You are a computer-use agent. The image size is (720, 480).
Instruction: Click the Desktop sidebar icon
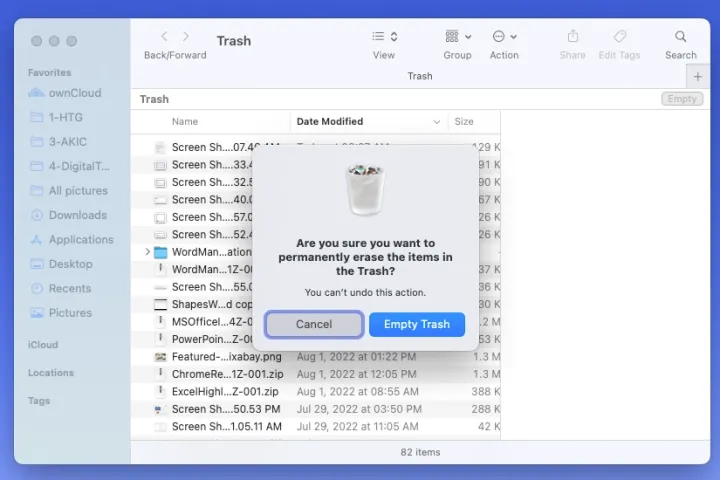(37, 264)
